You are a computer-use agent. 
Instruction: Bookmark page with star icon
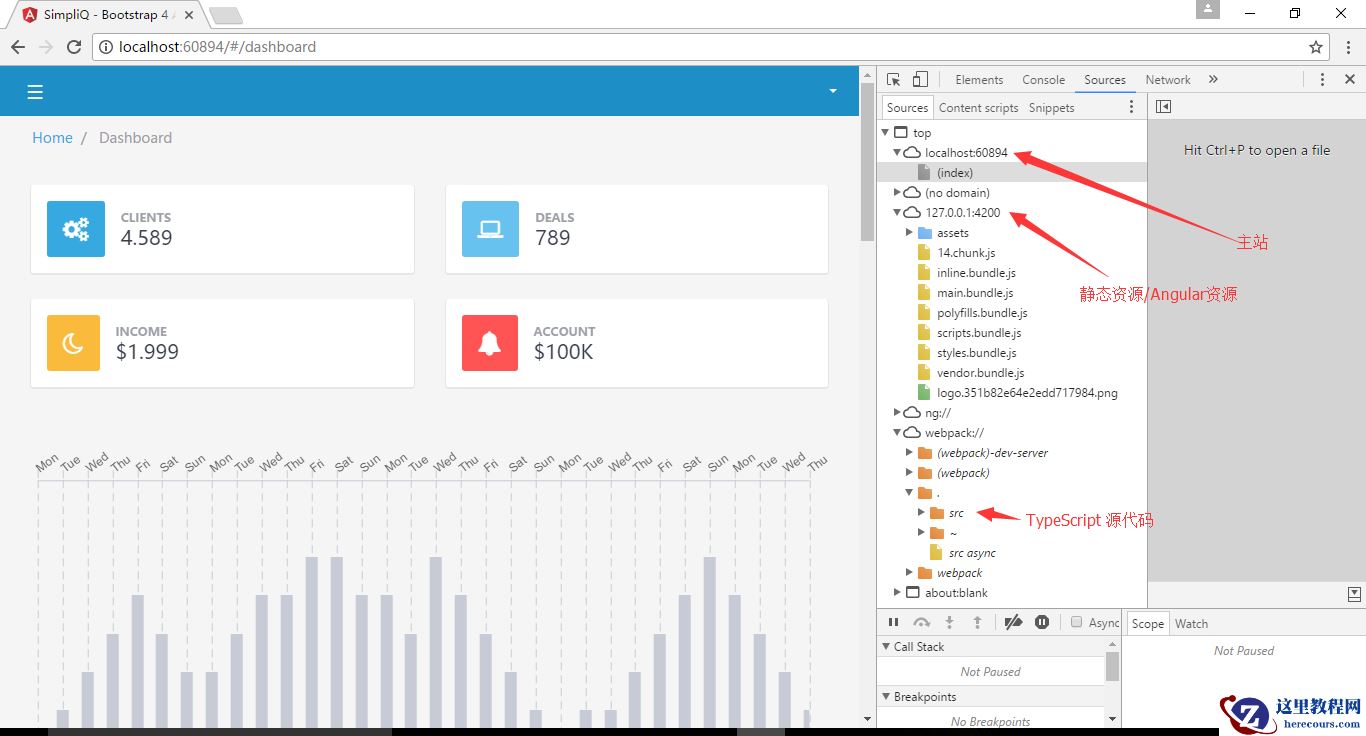pyautogui.click(x=1316, y=47)
